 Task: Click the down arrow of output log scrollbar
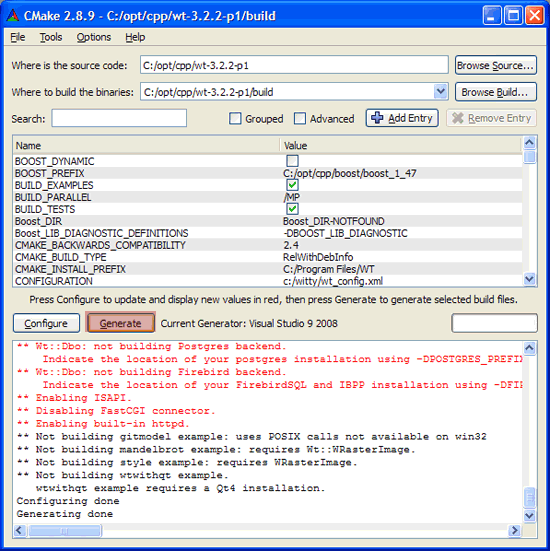[530, 516]
